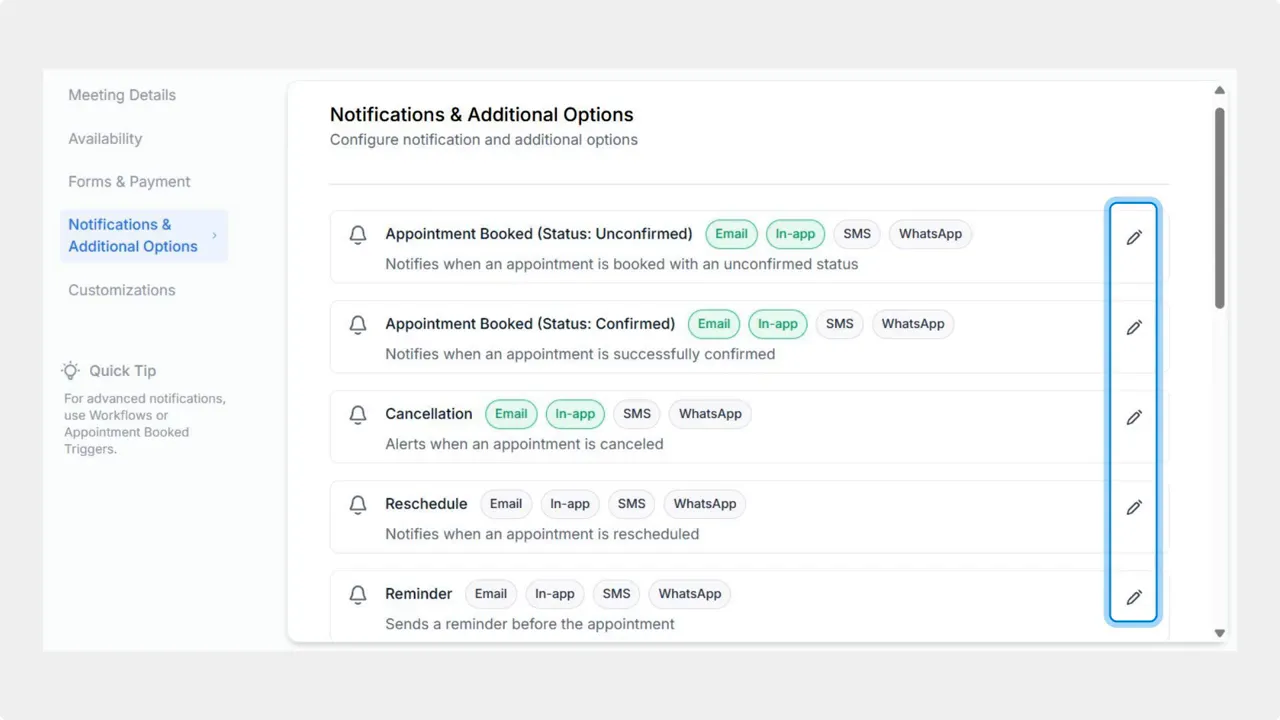1280x720 pixels.
Task: Click the bell icon beside Reminder
Action: [x=357, y=594]
